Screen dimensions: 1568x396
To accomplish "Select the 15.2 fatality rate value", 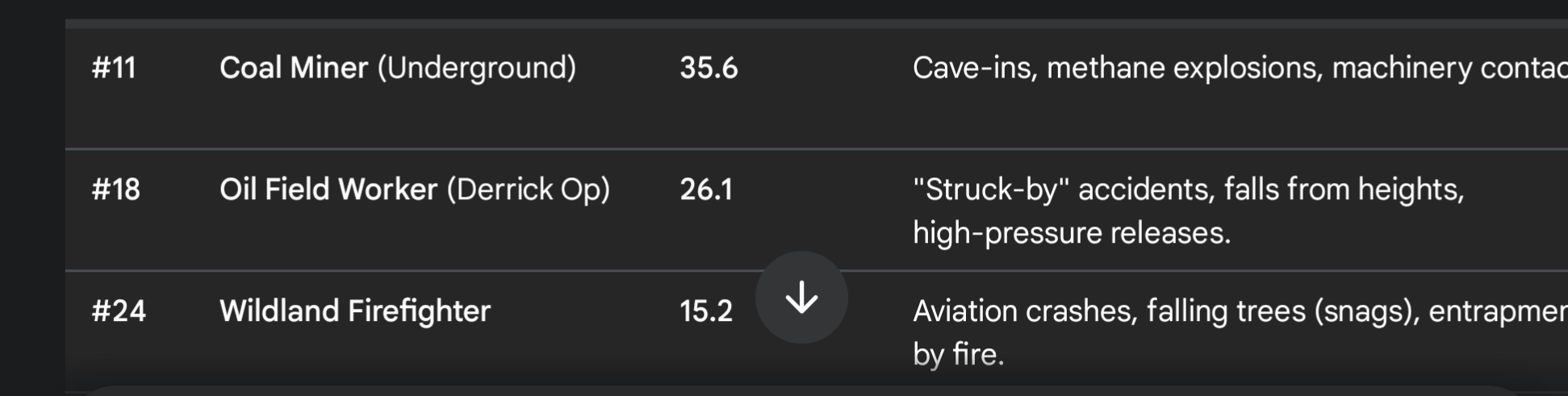I will [x=706, y=312].
